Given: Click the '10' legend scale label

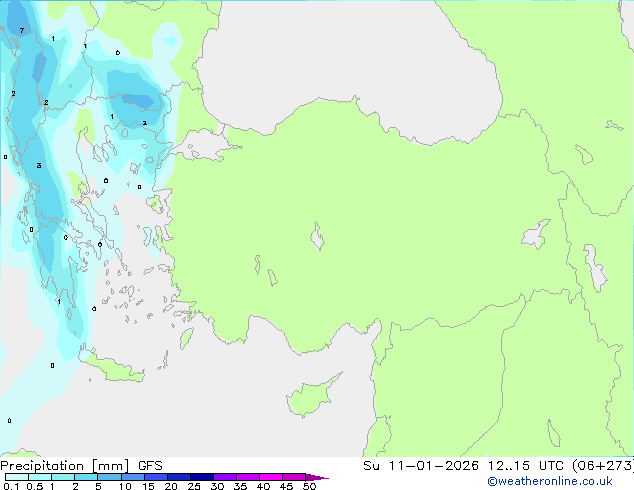Looking at the screenshot, I should point(125,486).
